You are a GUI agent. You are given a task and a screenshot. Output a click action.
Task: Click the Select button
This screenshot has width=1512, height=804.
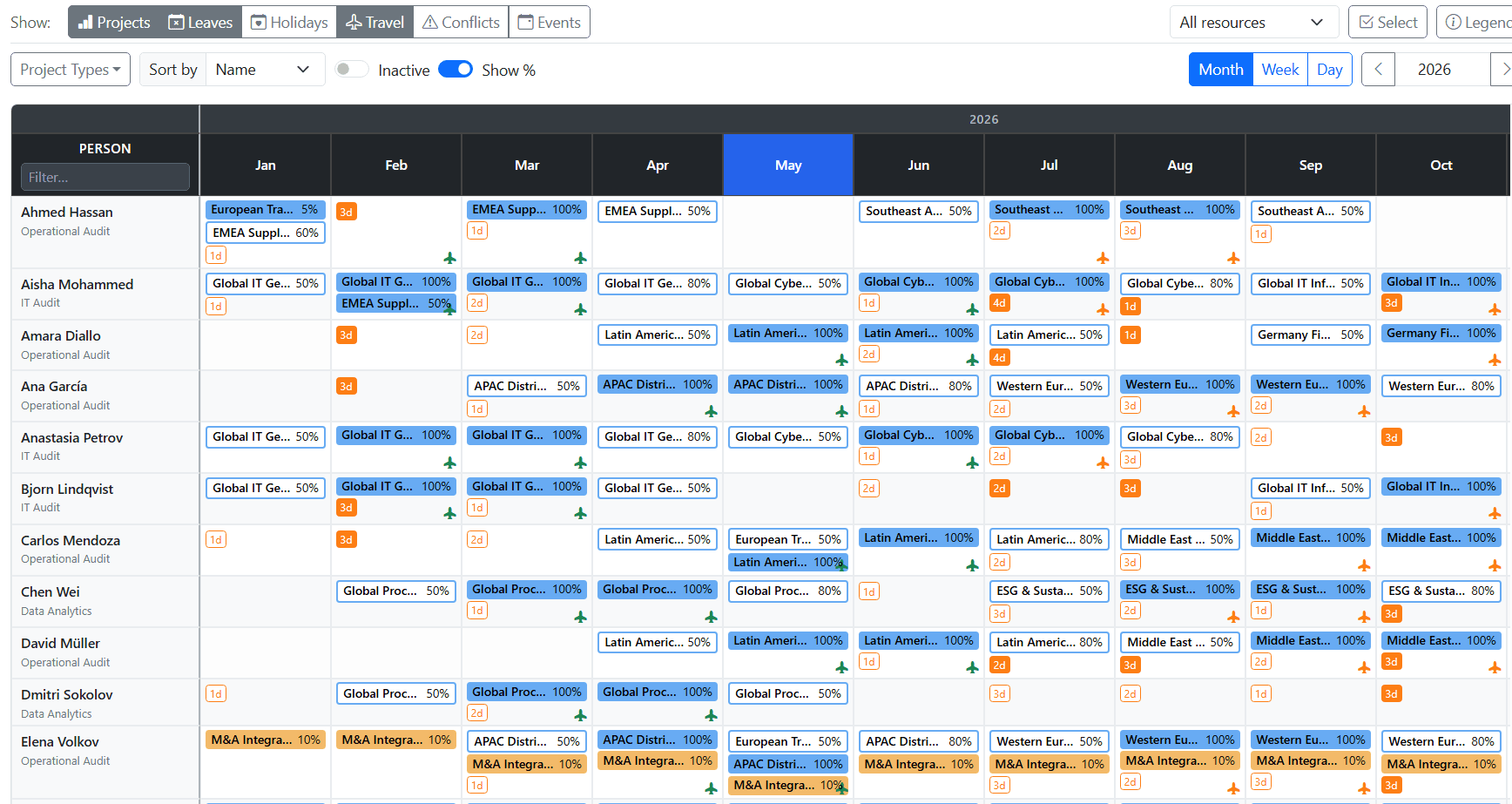click(x=1387, y=22)
